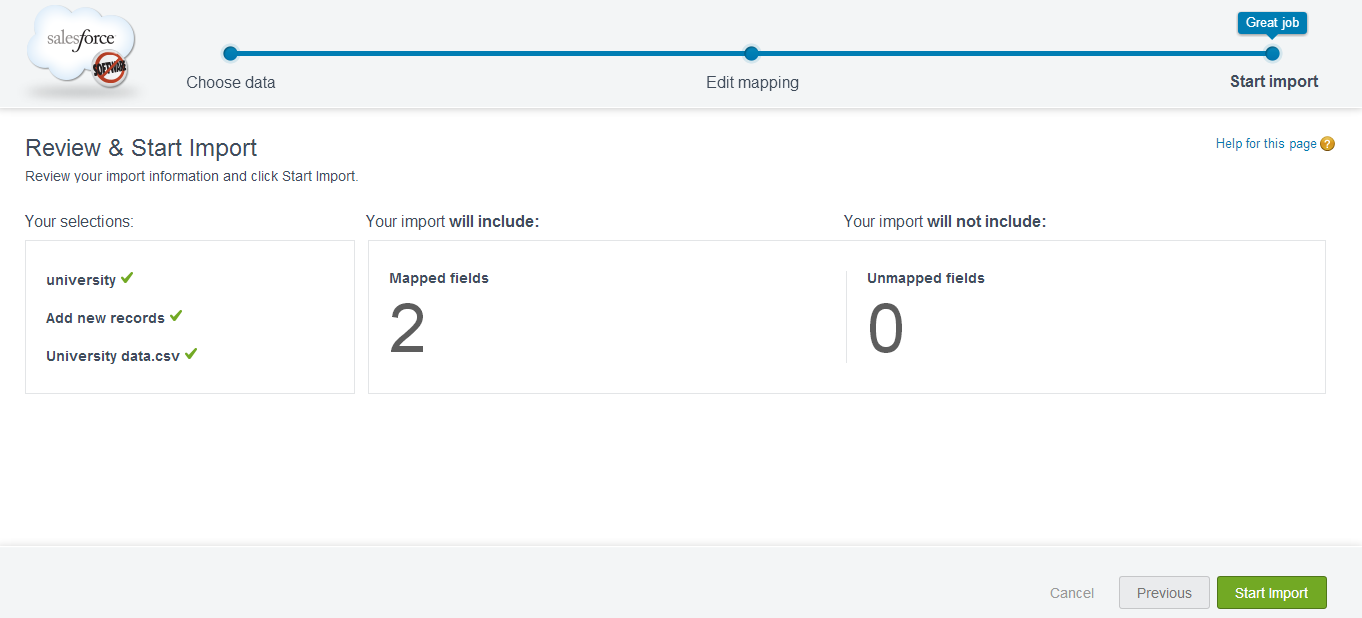1362x618 pixels.
Task: Click the Add new records text
Action: (105, 318)
